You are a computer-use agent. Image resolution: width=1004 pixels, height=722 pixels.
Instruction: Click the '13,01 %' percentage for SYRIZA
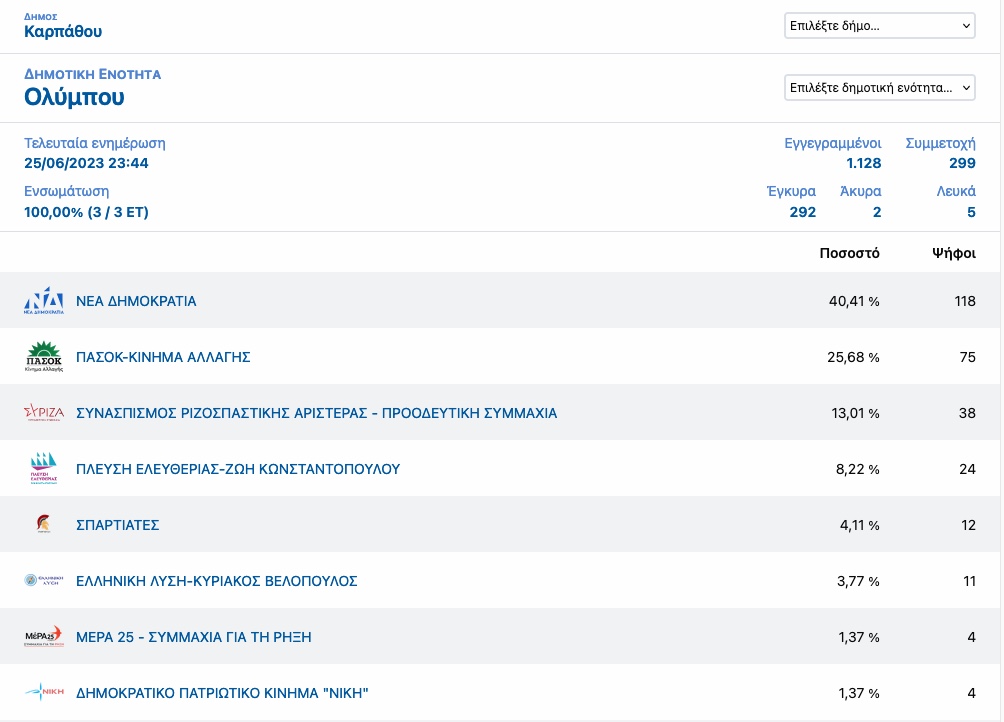click(x=855, y=413)
